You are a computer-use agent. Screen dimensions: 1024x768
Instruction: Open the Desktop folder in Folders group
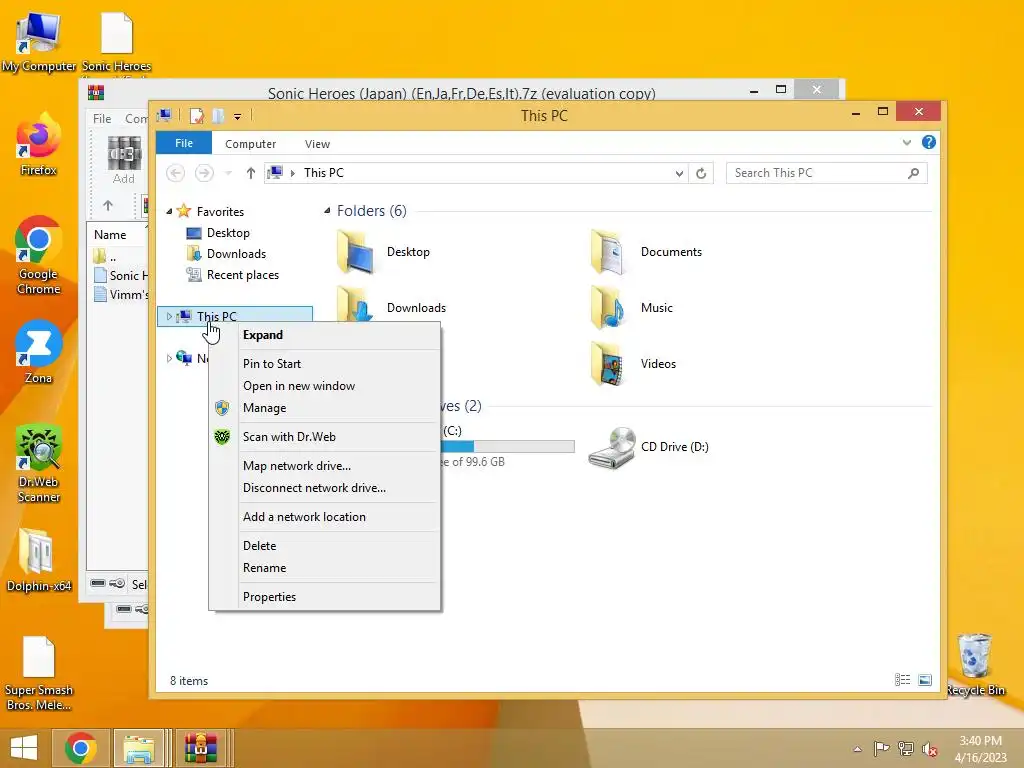click(x=384, y=252)
